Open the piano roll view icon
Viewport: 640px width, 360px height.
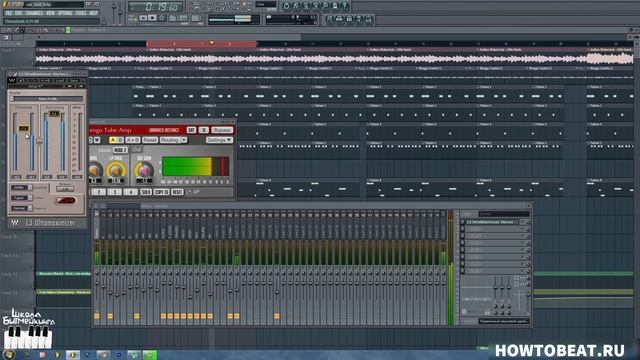pos(349,19)
